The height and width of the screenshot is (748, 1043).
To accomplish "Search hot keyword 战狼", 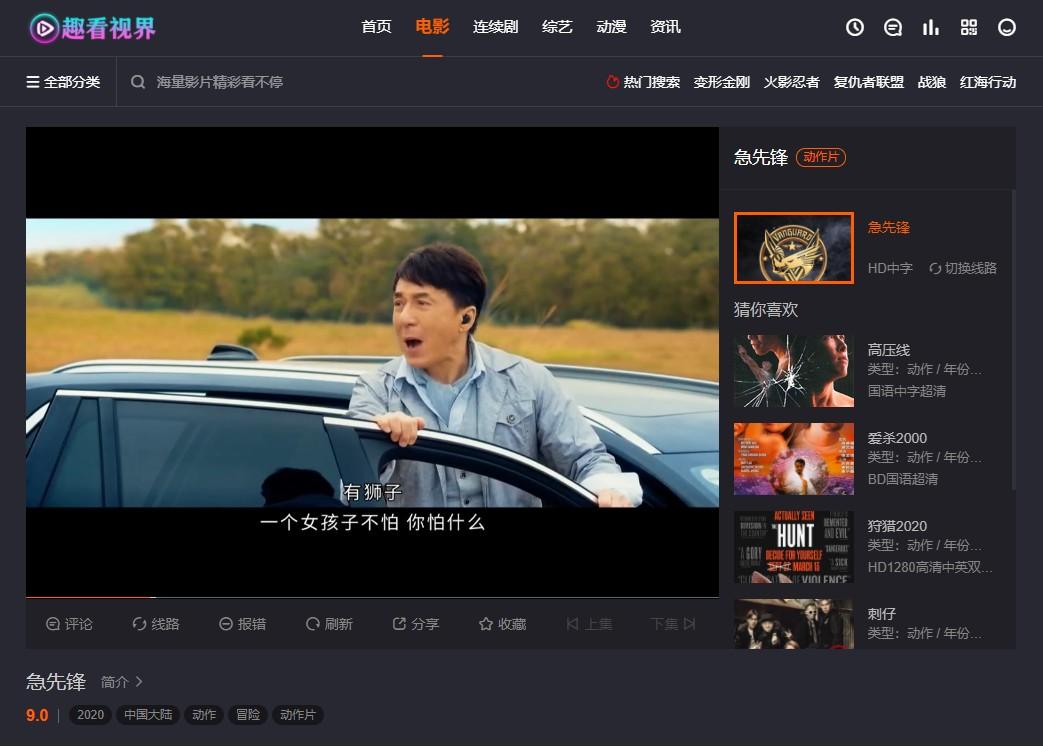I will (x=932, y=82).
